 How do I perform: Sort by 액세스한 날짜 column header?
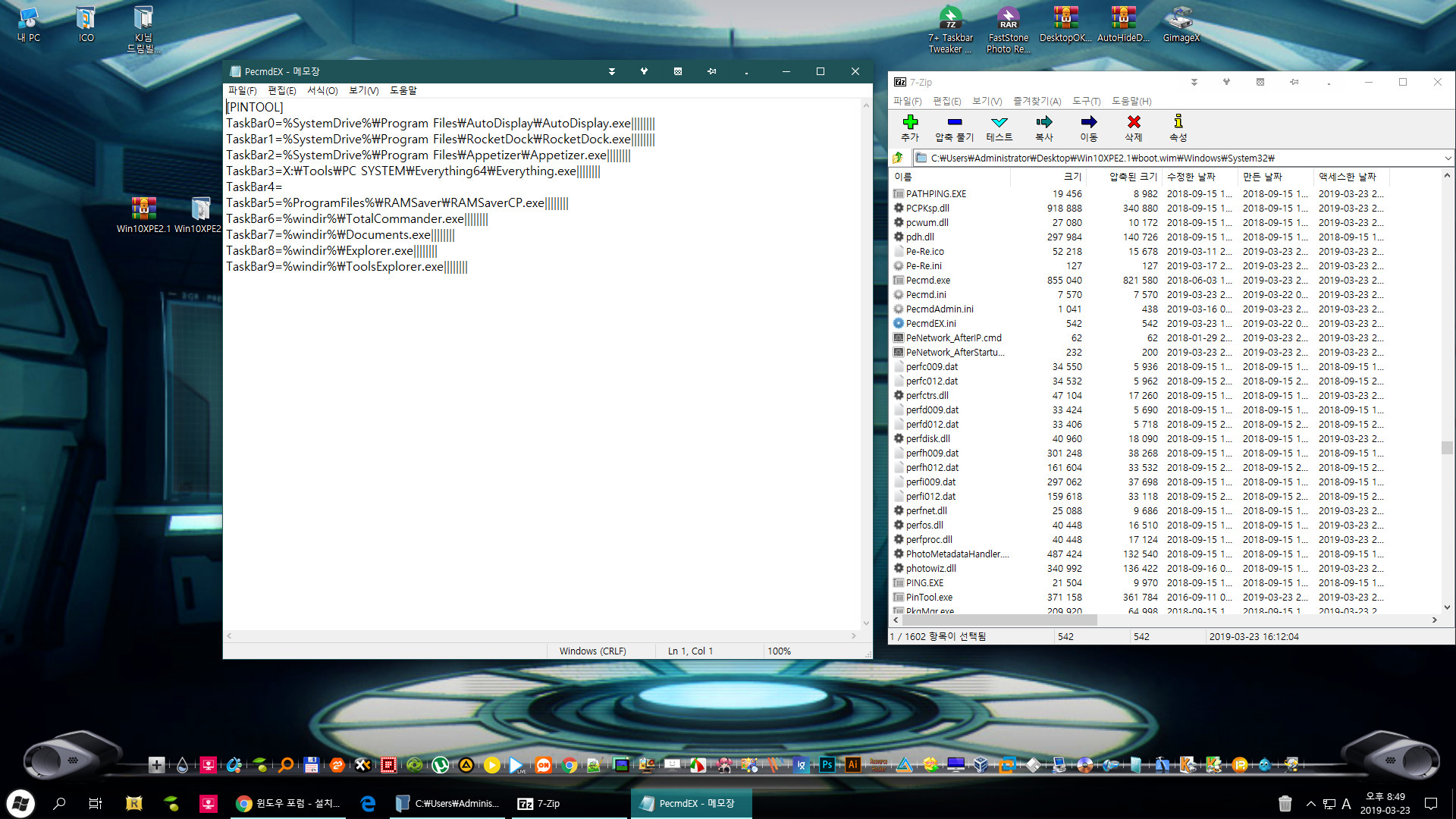(1351, 177)
